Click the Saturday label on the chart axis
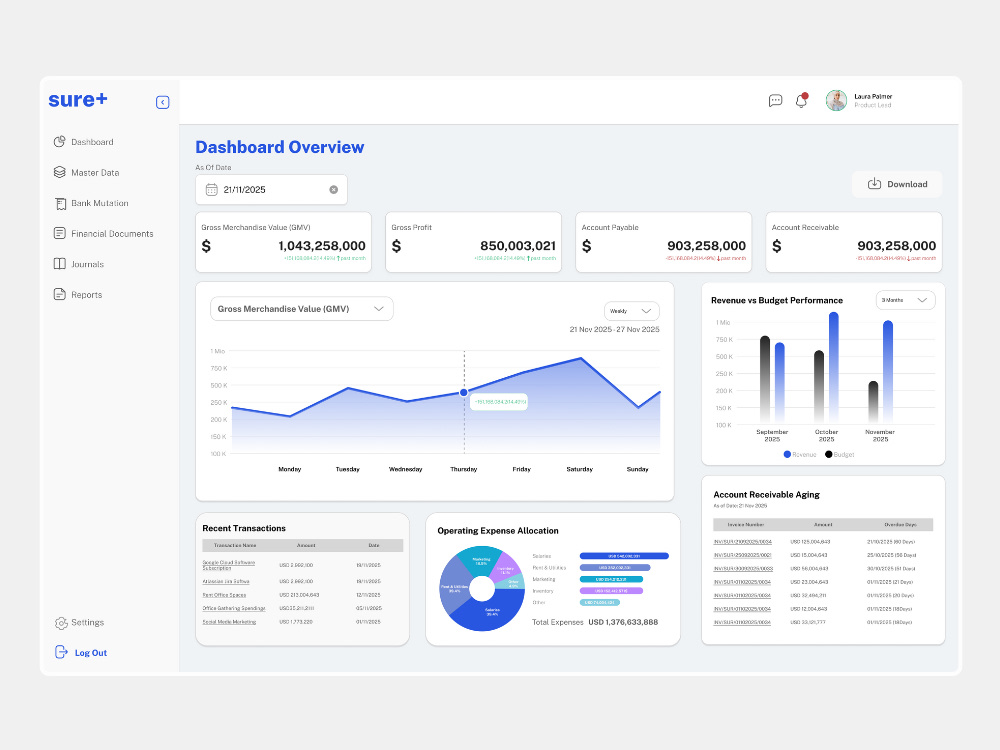 [579, 469]
